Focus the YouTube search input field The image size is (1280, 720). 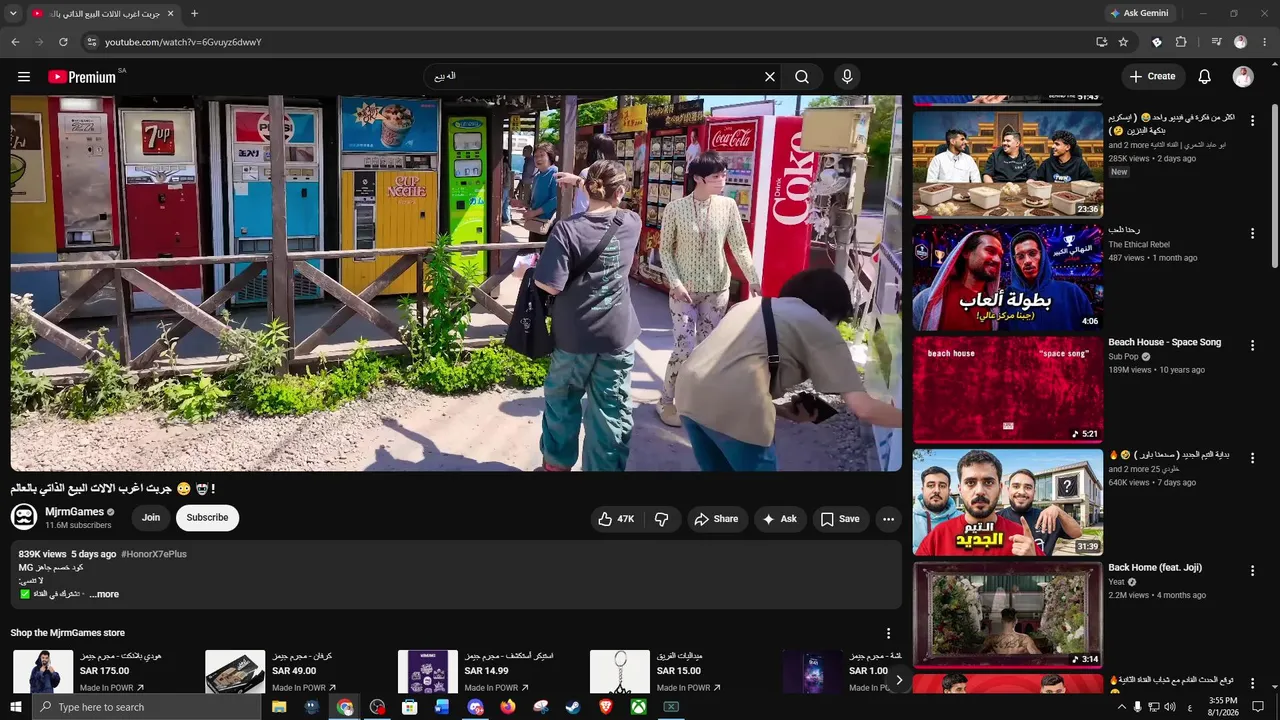click(x=595, y=77)
